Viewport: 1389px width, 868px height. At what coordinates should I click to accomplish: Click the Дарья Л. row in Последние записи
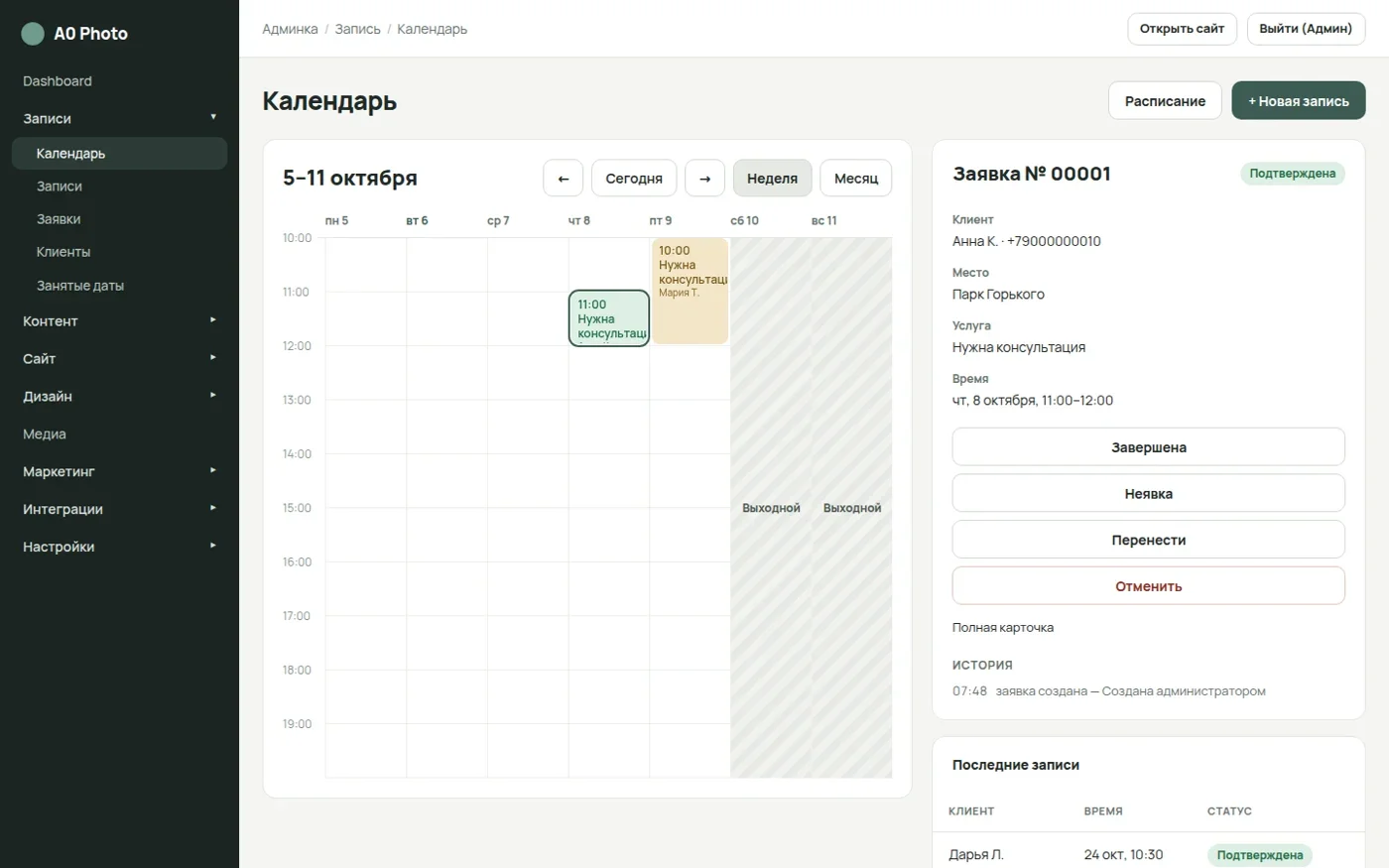tap(1149, 855)
